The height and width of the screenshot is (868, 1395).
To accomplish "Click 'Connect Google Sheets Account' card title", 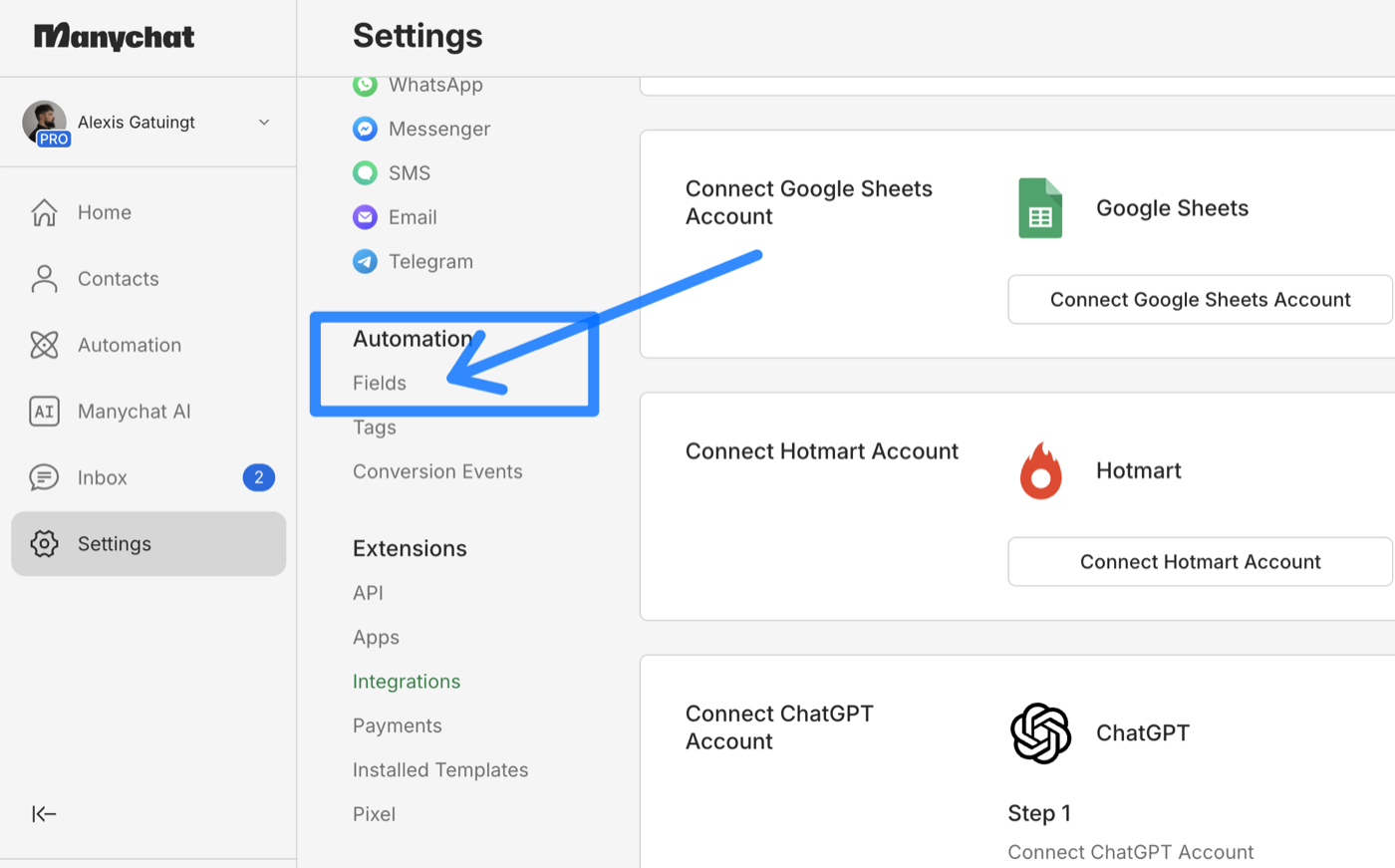I will pyautogui.click(x=809, y=202).
